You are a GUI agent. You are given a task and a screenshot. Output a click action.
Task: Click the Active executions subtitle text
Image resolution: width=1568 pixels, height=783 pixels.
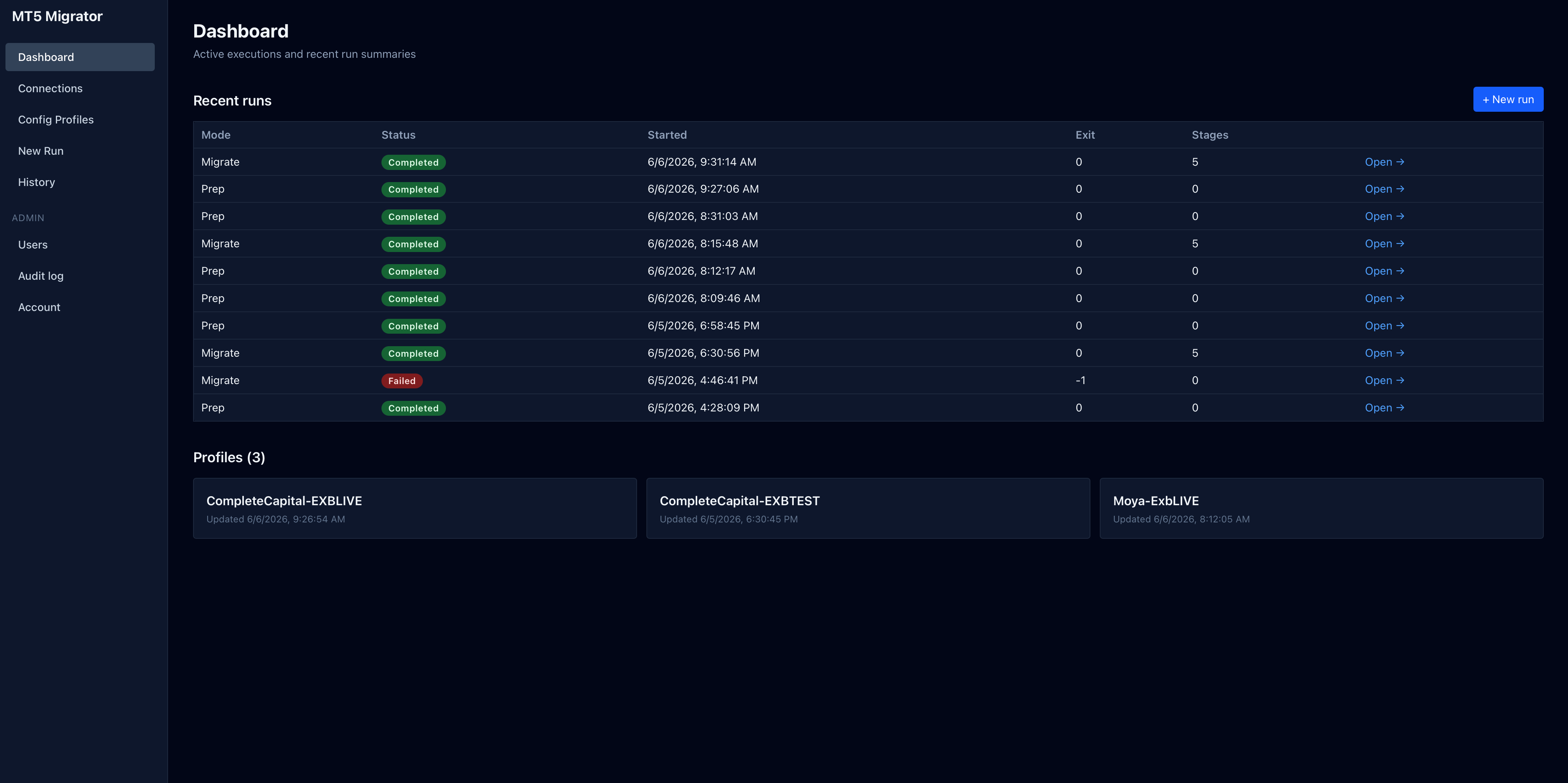coord(304,54)
